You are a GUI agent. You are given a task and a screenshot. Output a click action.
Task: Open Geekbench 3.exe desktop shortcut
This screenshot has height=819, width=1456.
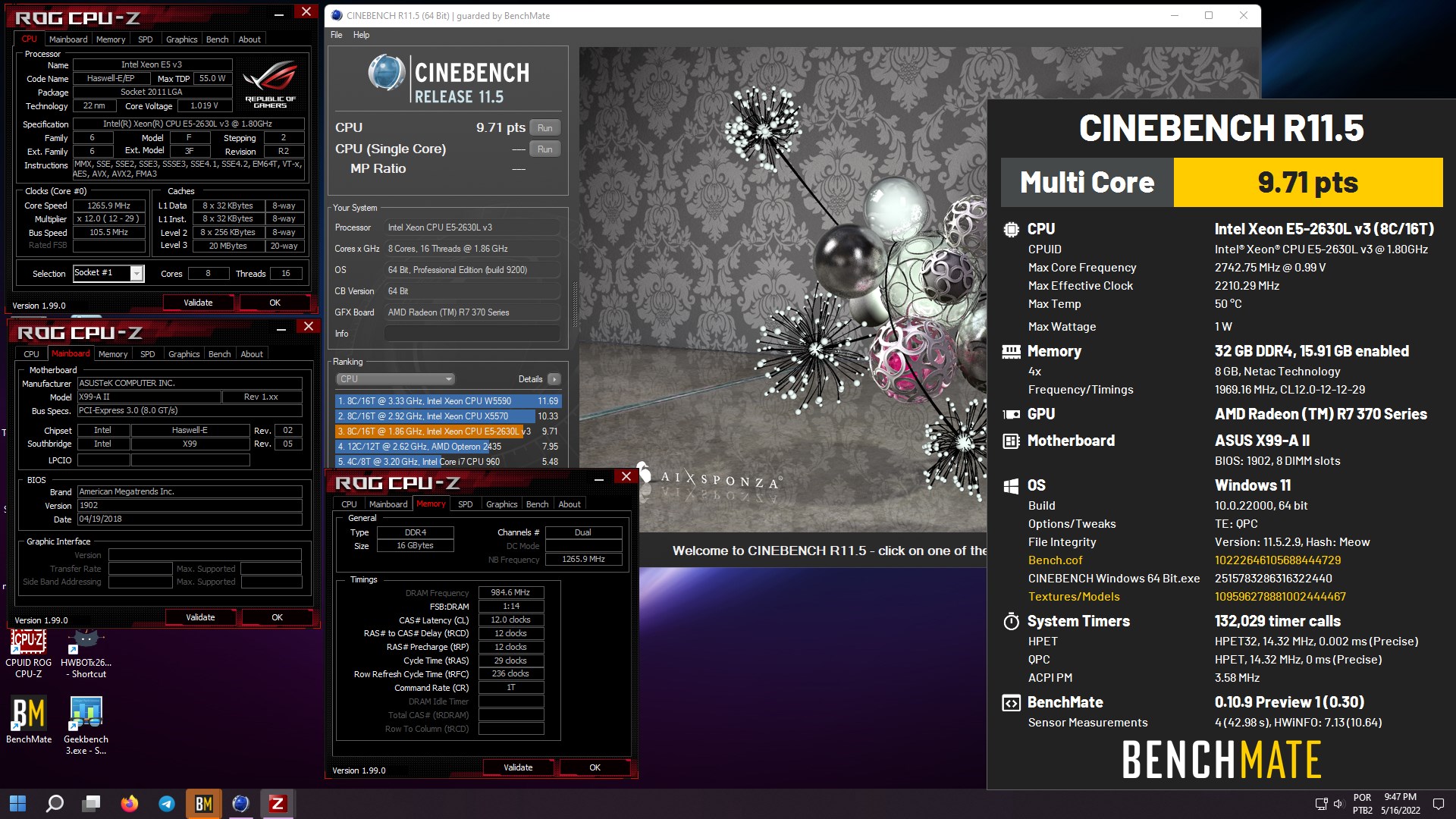86,726
